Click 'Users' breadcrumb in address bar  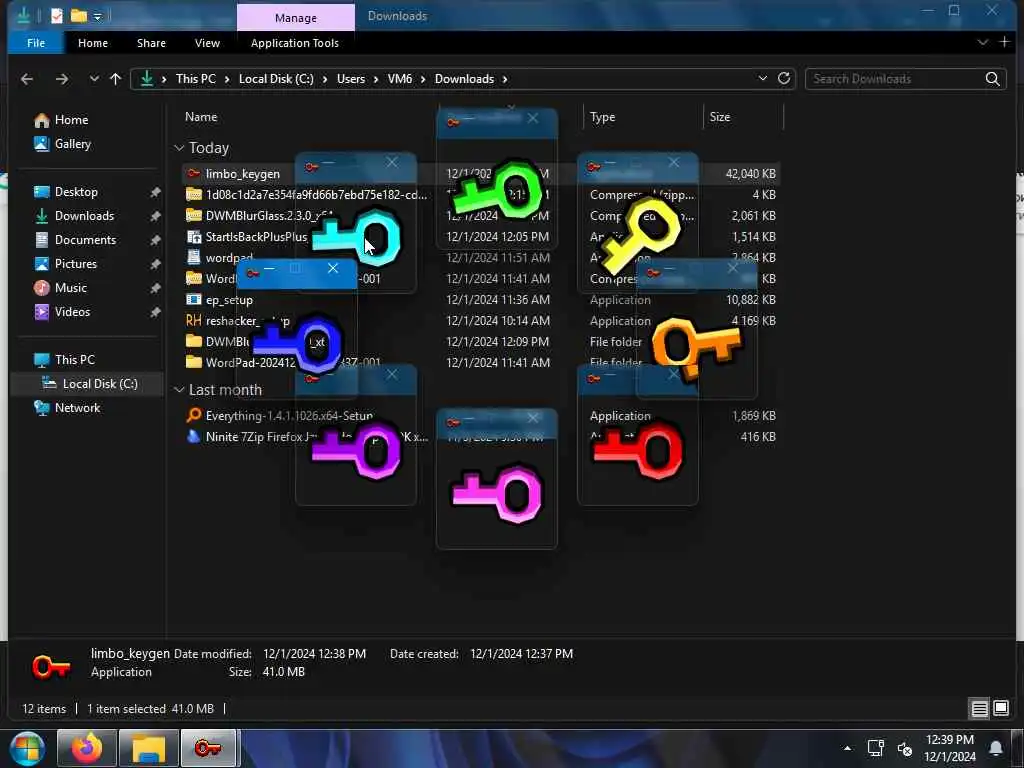(351, 78)
